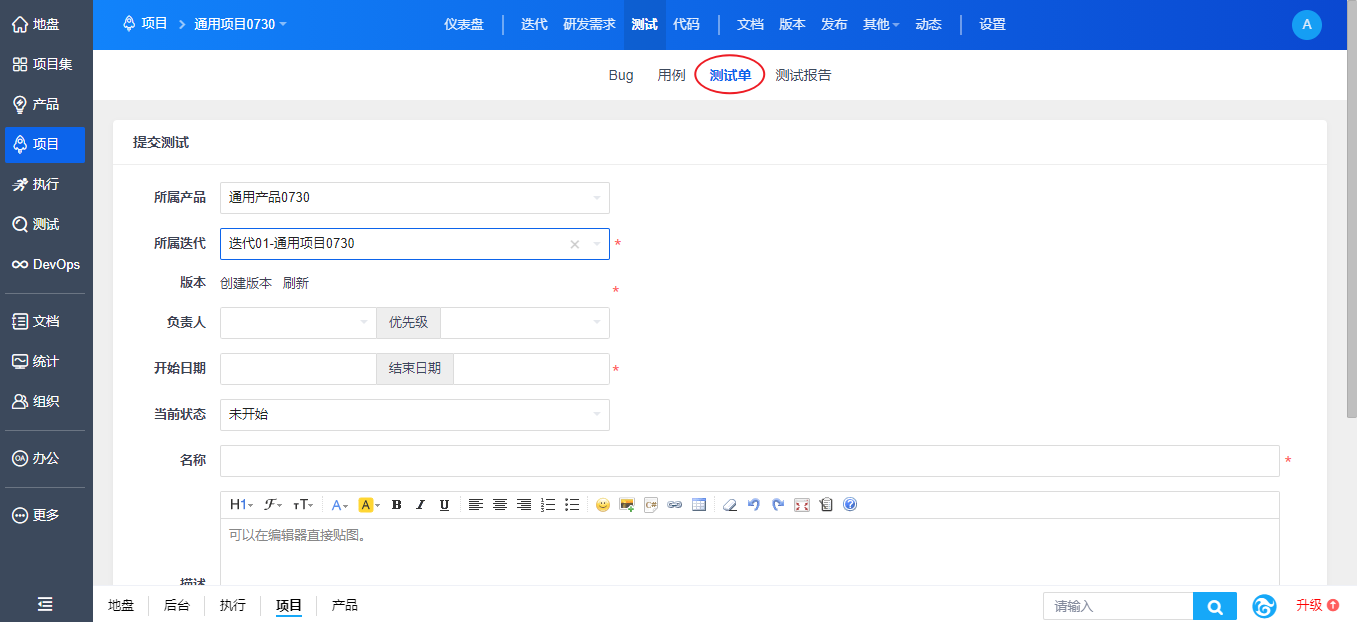This screenshot has width=1357, height=622.
Task: Toggle bold formatting in the editor
Action: tap(397, 505)
